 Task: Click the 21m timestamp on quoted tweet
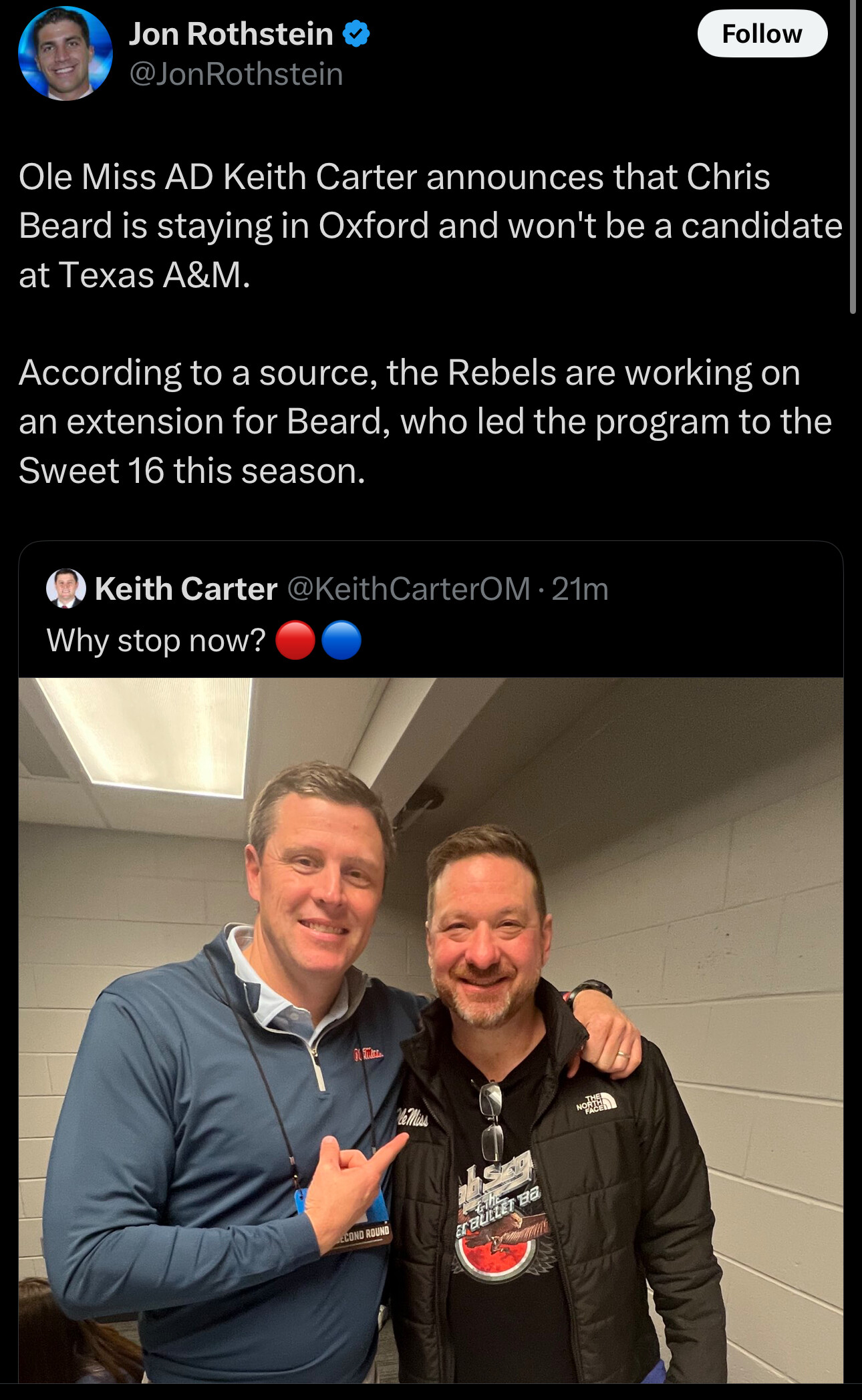click(x=580, y=588)
